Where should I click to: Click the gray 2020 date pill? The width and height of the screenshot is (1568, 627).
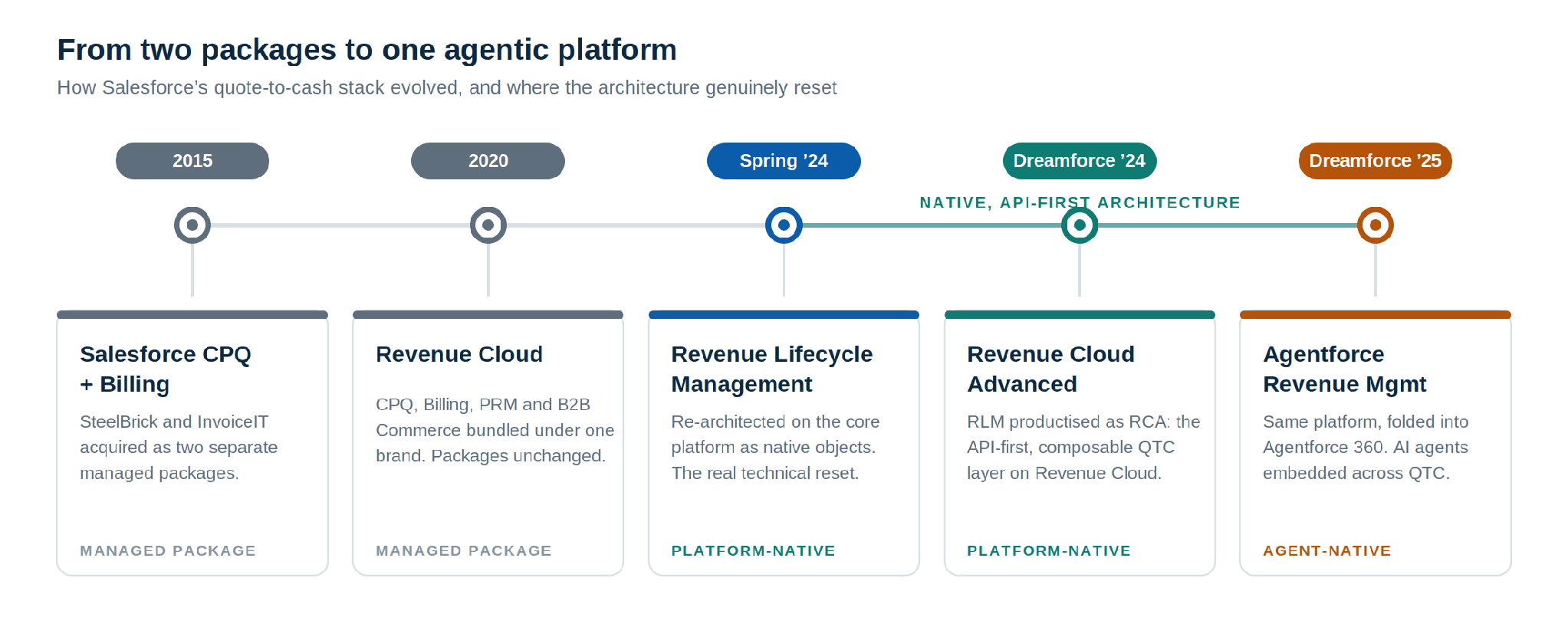488,161
